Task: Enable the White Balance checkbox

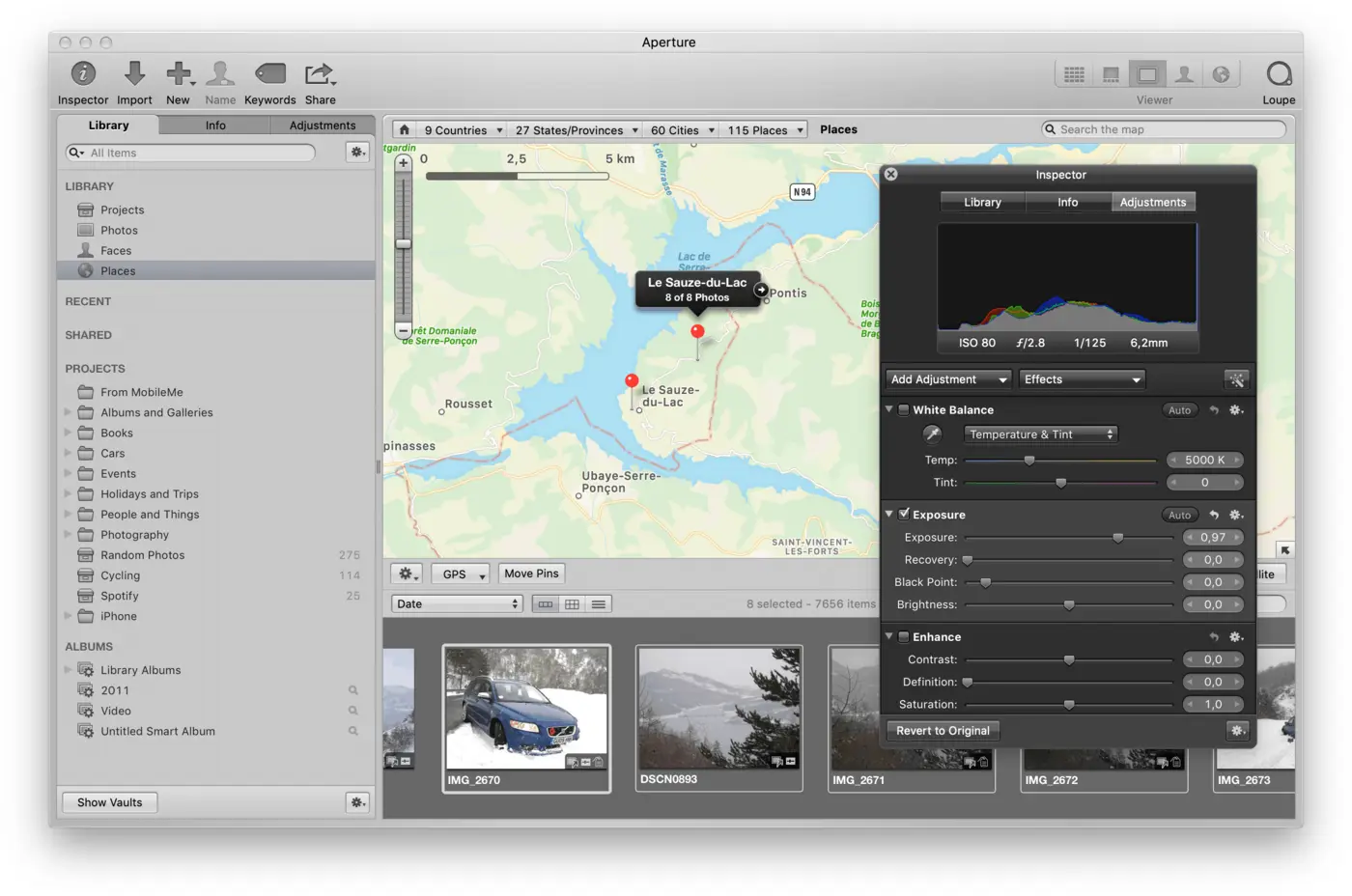Action: pos(904,410)
